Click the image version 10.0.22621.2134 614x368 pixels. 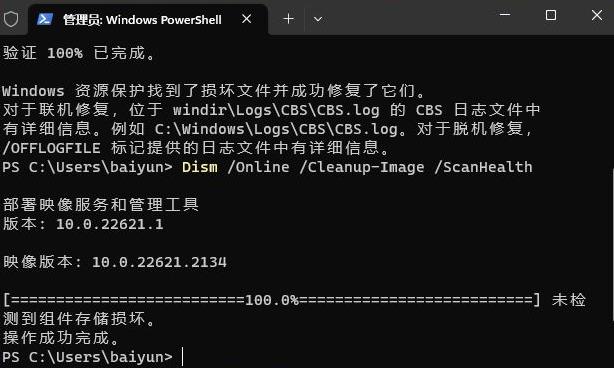[x=159, y=262]
